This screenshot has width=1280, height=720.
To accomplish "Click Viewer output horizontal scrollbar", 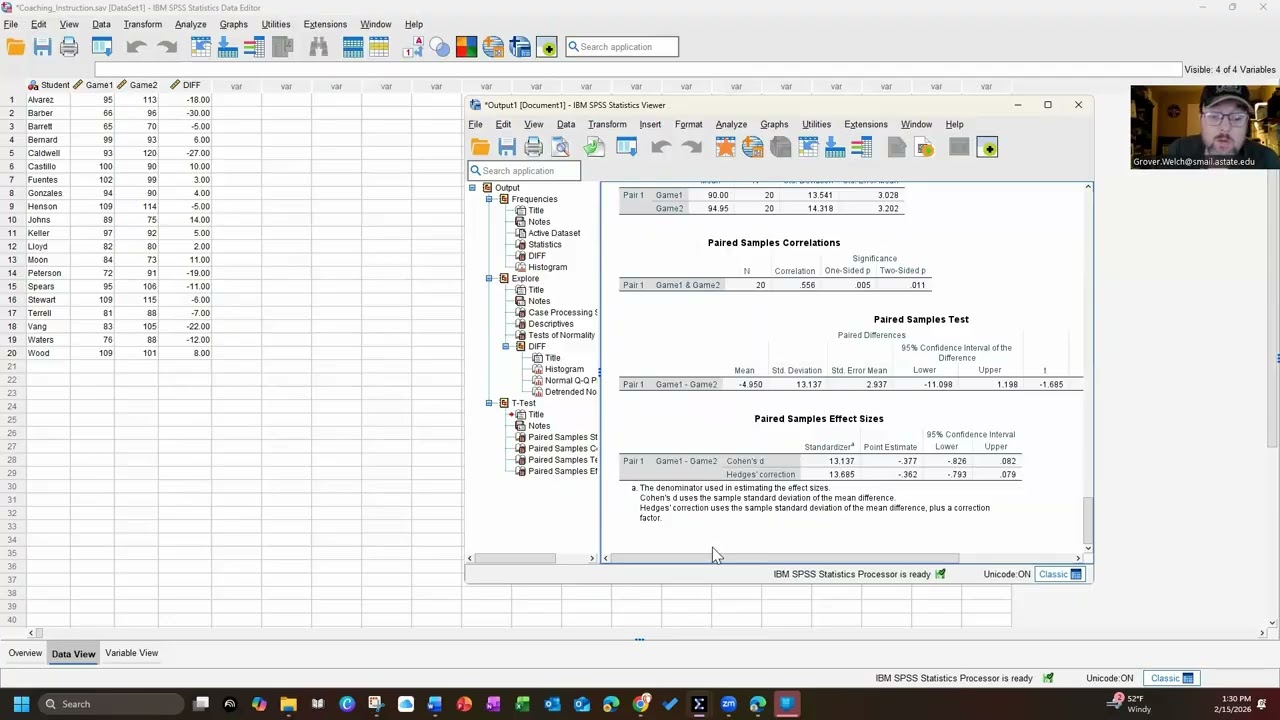I will click(x=784, y=558).
